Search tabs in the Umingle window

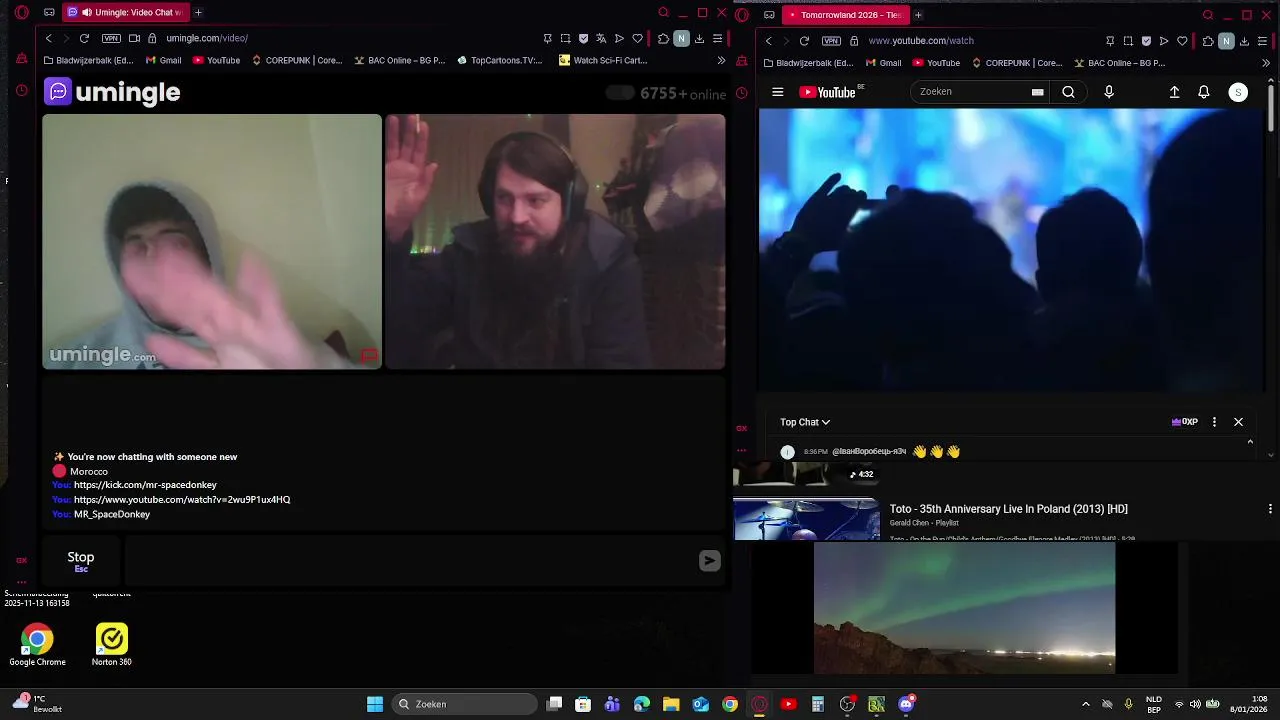click(x=663, y=13)
